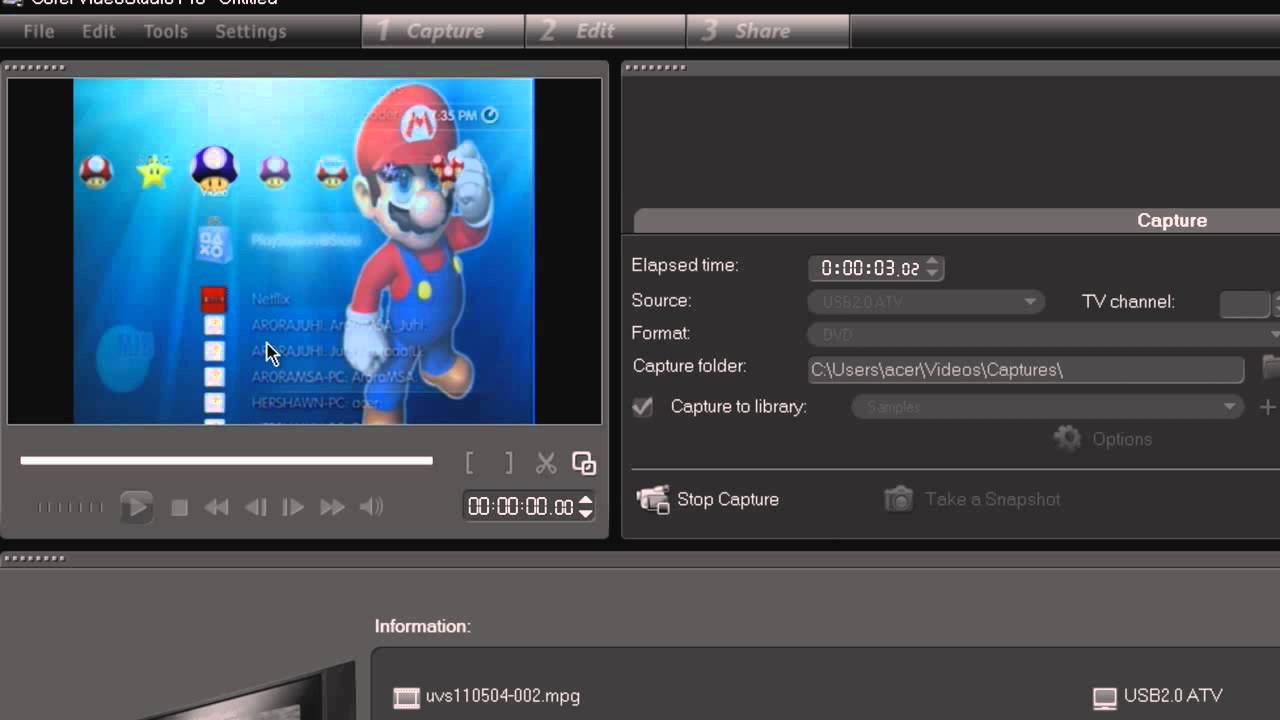Set mark-in with left bracket icon
Image resolution: width=1280 pixels, height=720 pixels.
point(470,463)
